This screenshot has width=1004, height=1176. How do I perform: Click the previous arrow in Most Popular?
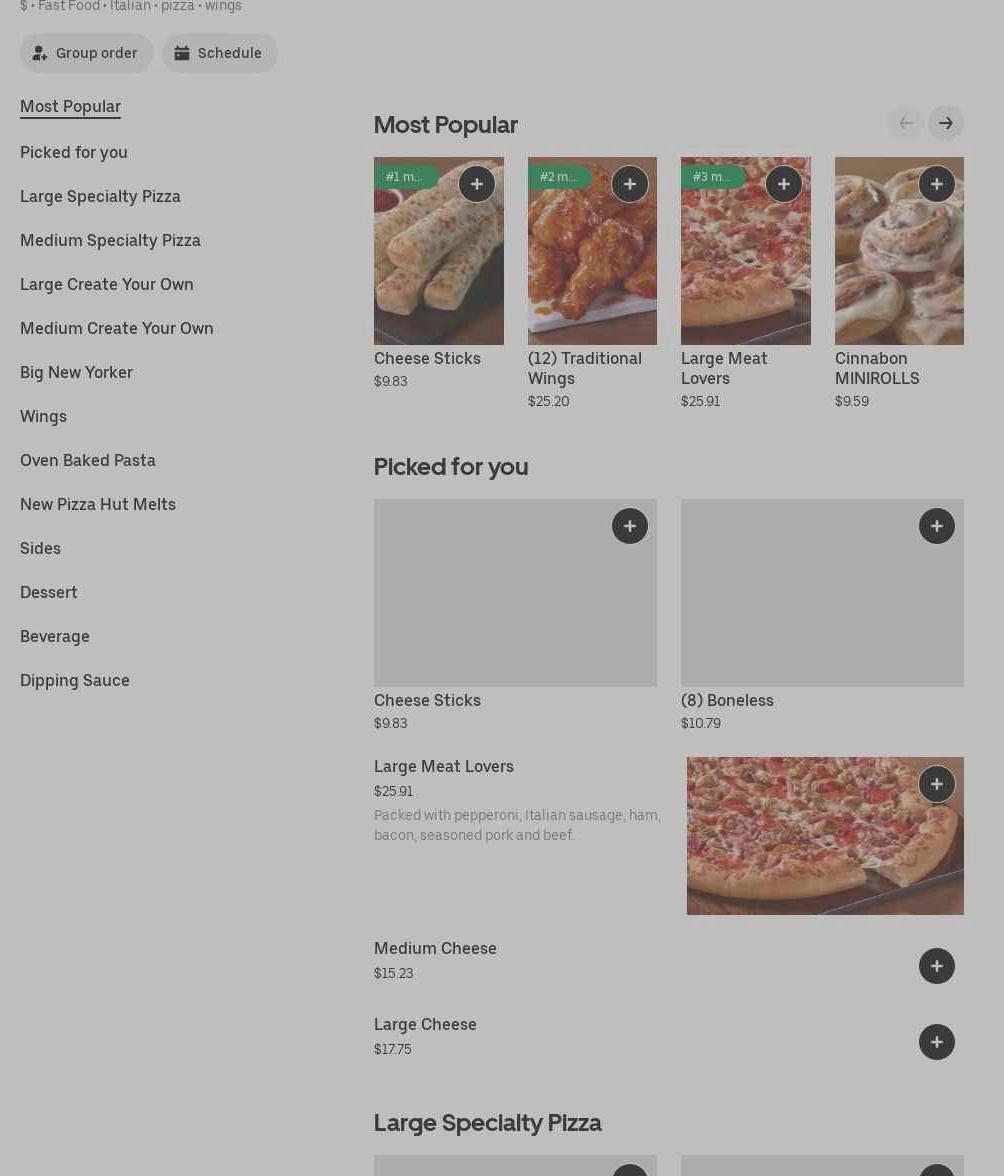[906, 123]
